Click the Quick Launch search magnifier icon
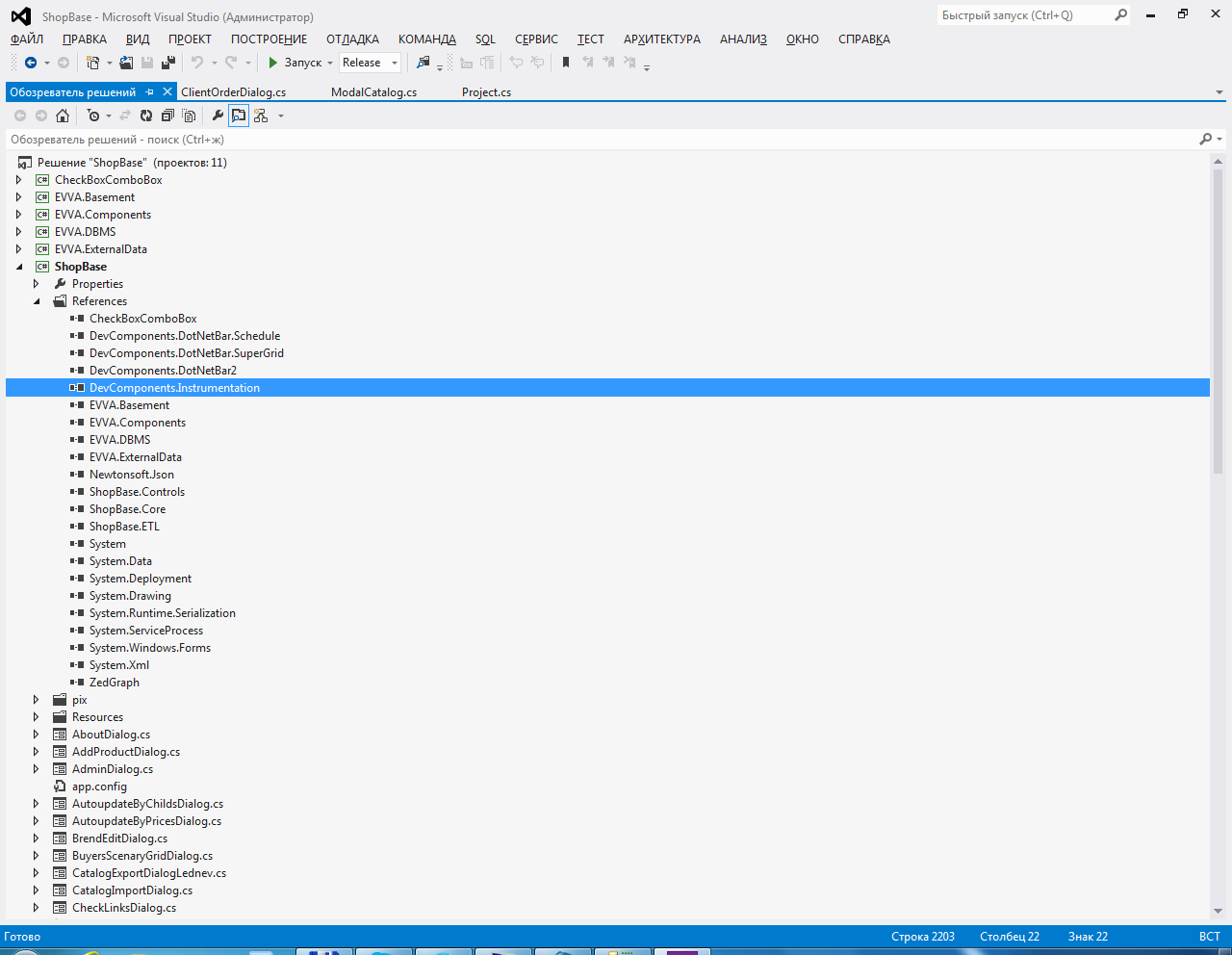Viewport: 1232px width, 955px height. pos(1120,15)
